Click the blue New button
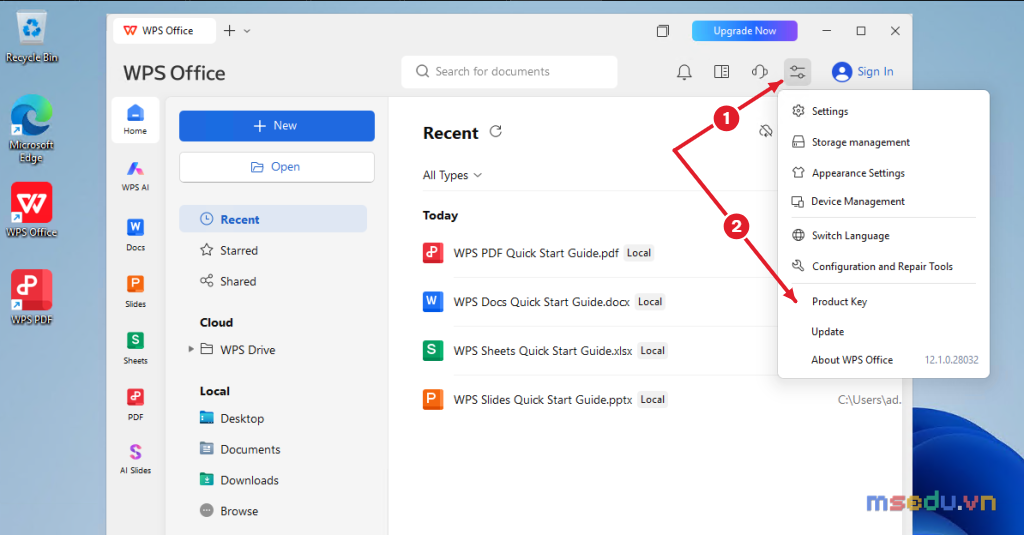Screen dimensions: 1024x535 pyautogui.click(x=277, y=125)
